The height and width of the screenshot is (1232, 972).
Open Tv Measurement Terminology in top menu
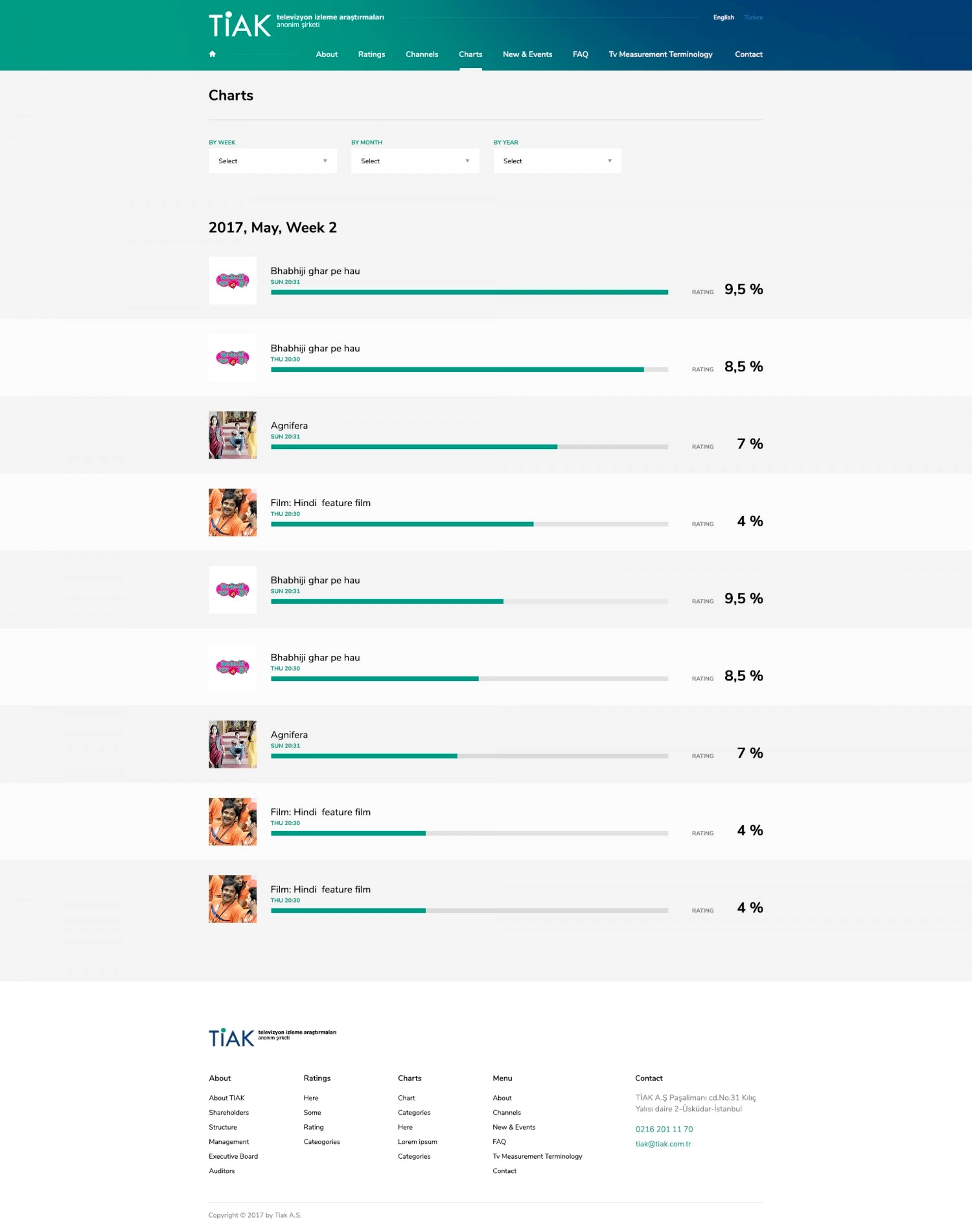660,54
